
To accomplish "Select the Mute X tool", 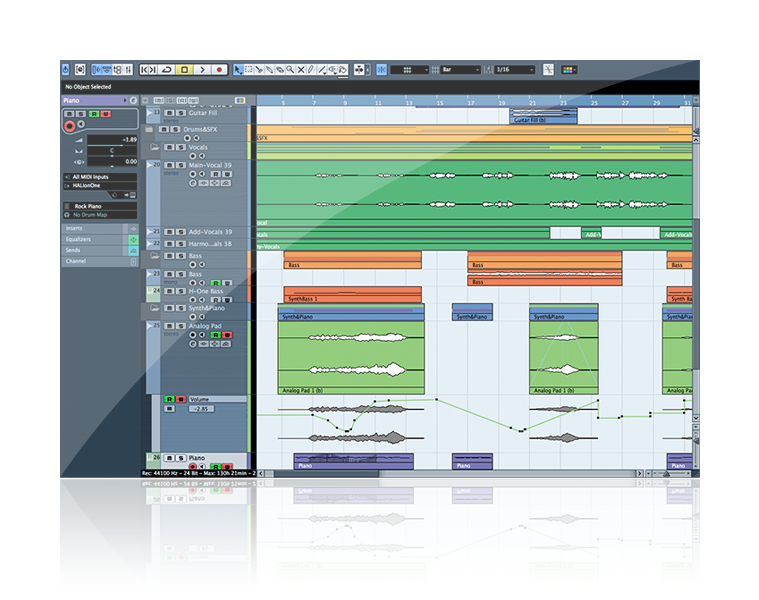I will (301, 70).
